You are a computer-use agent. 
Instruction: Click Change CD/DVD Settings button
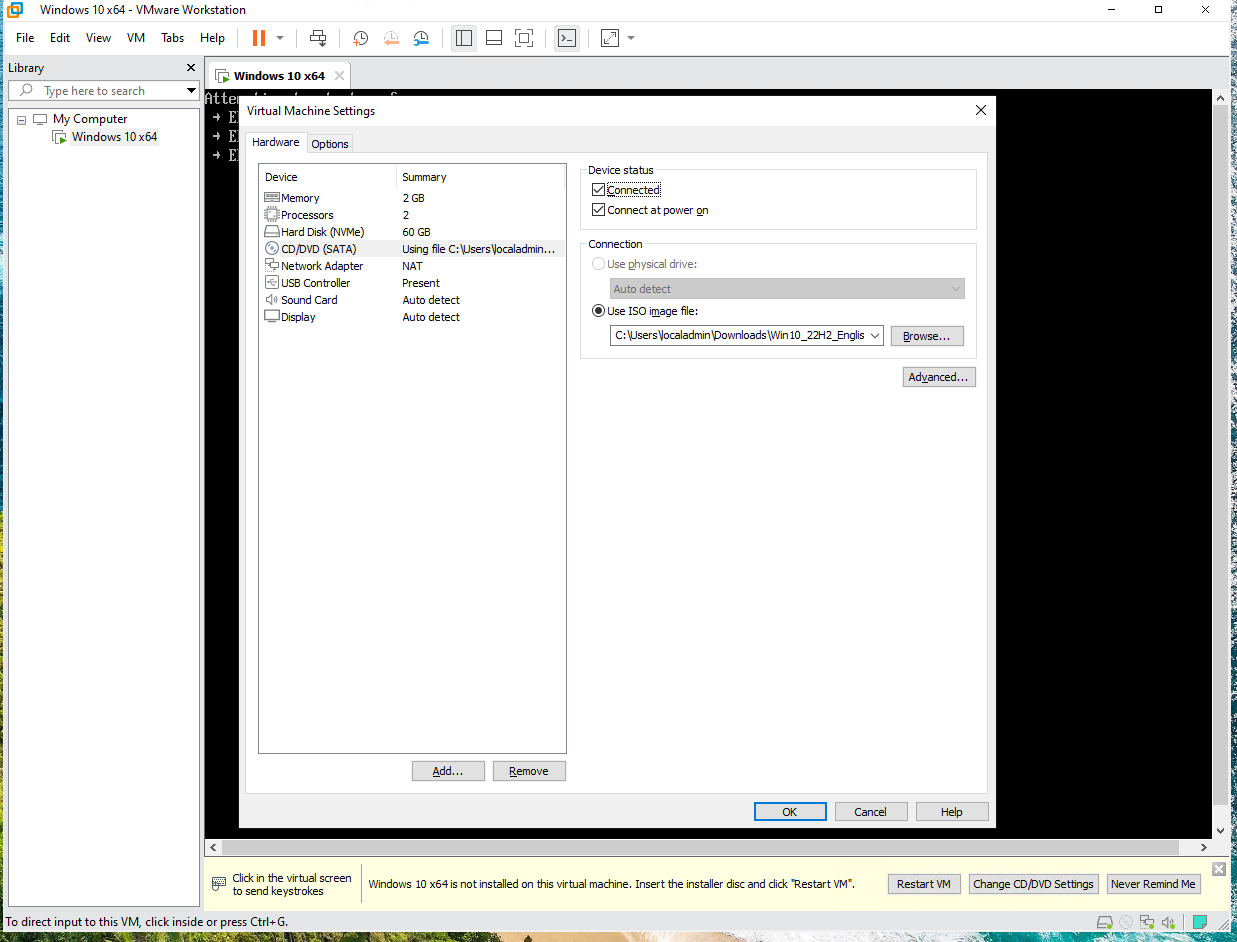(x=1034, y=884)
